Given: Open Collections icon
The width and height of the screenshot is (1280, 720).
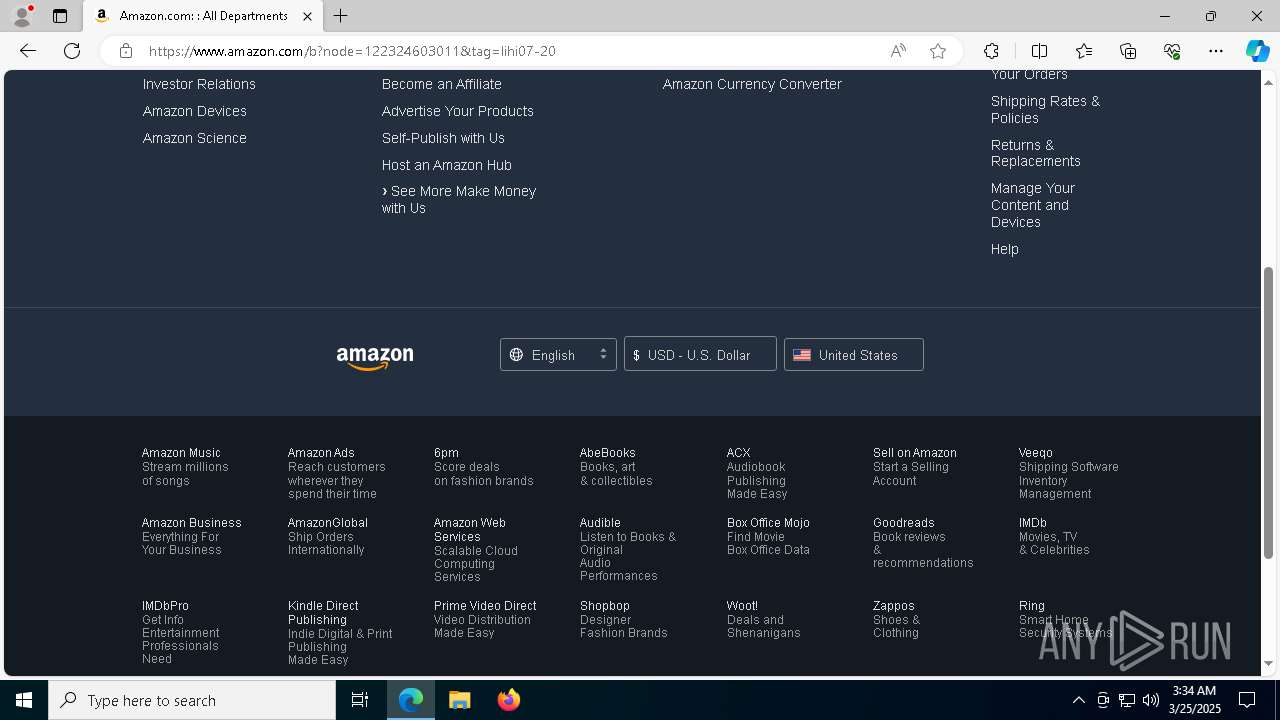Looking at the screenshot, I should [x=1128, y=51].
